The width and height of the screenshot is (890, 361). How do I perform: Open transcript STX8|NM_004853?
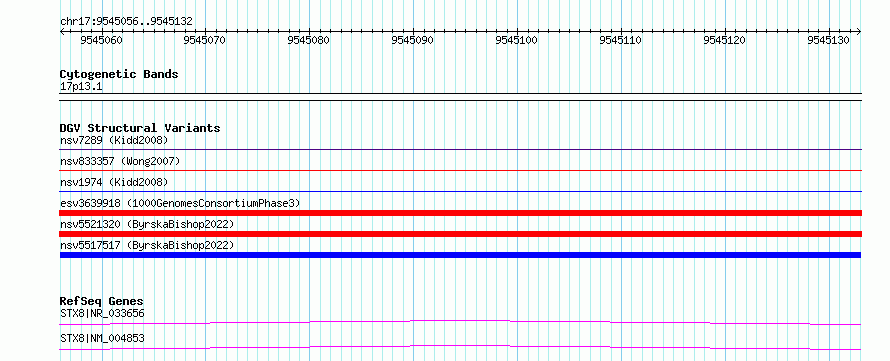pos(102,338)
